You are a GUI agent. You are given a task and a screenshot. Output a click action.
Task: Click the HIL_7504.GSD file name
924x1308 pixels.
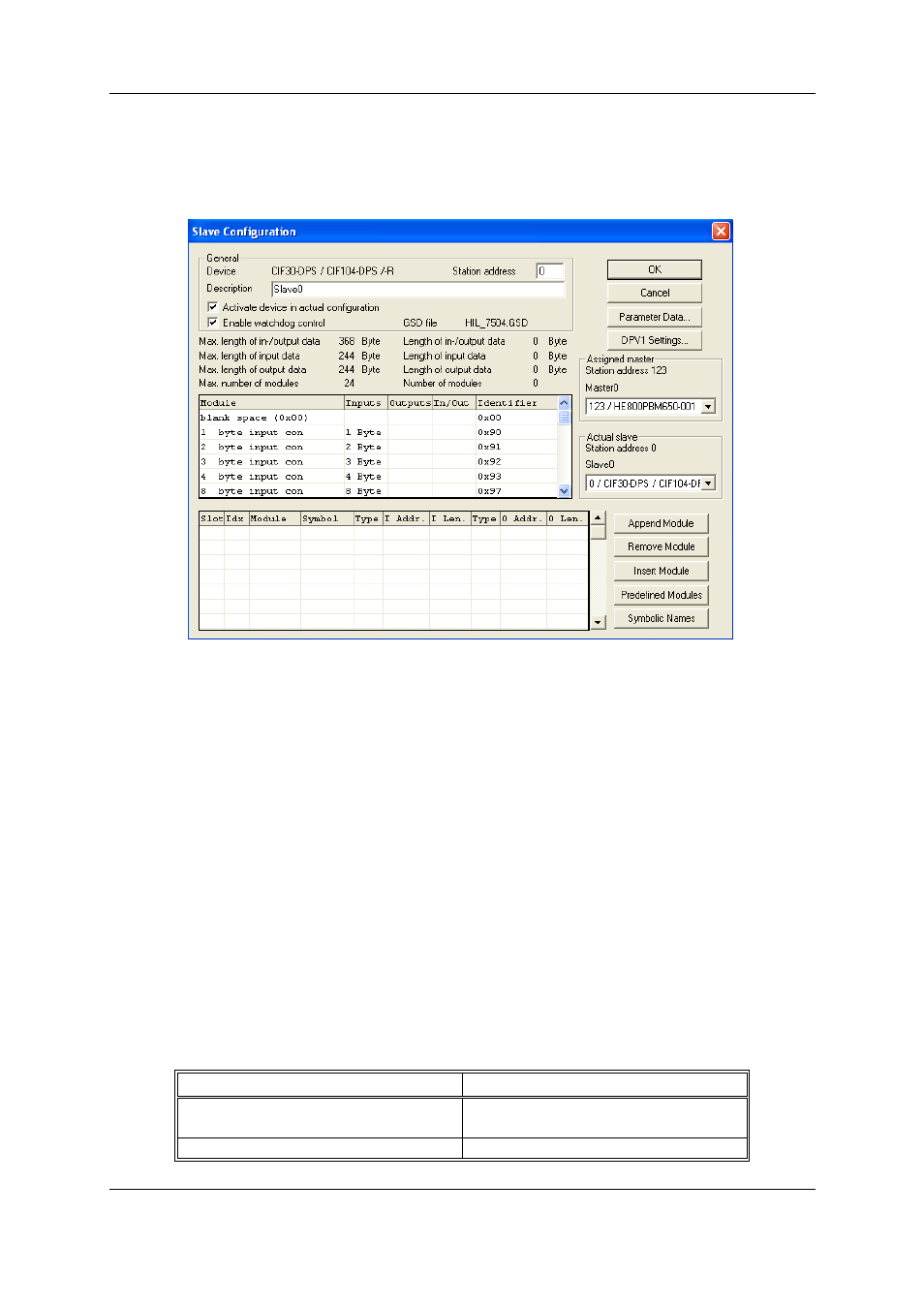(496, 323)
